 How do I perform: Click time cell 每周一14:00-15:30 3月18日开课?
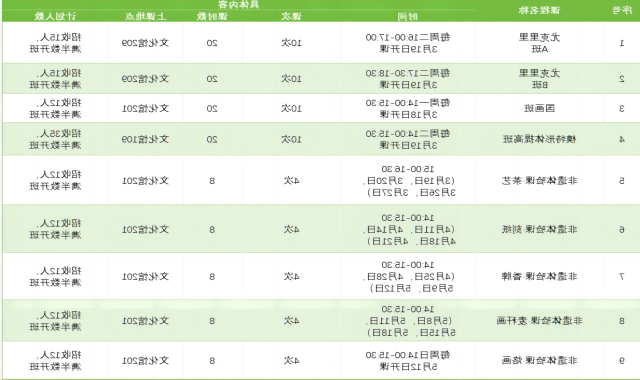(408, 109)
